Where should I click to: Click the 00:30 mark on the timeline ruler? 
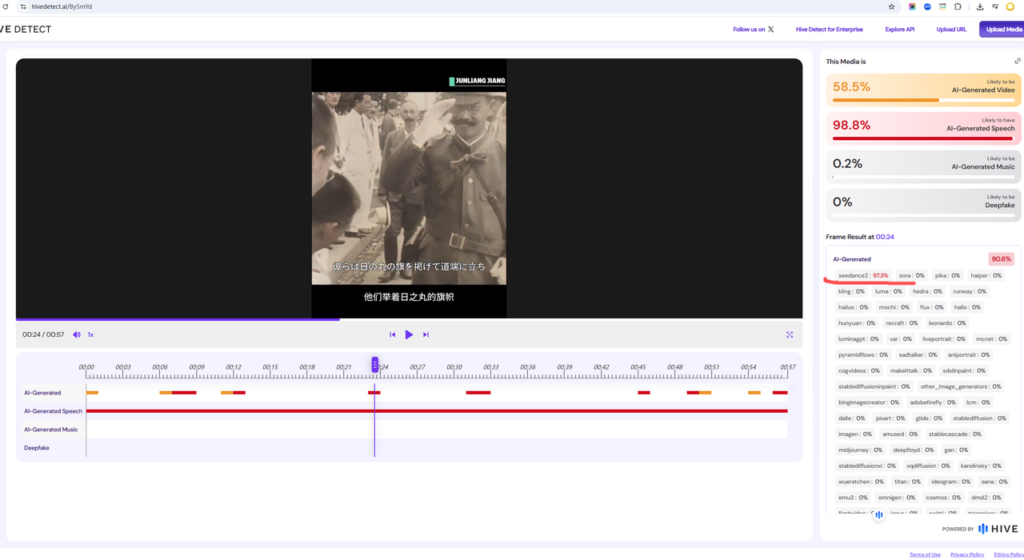(x=454, y=367)
